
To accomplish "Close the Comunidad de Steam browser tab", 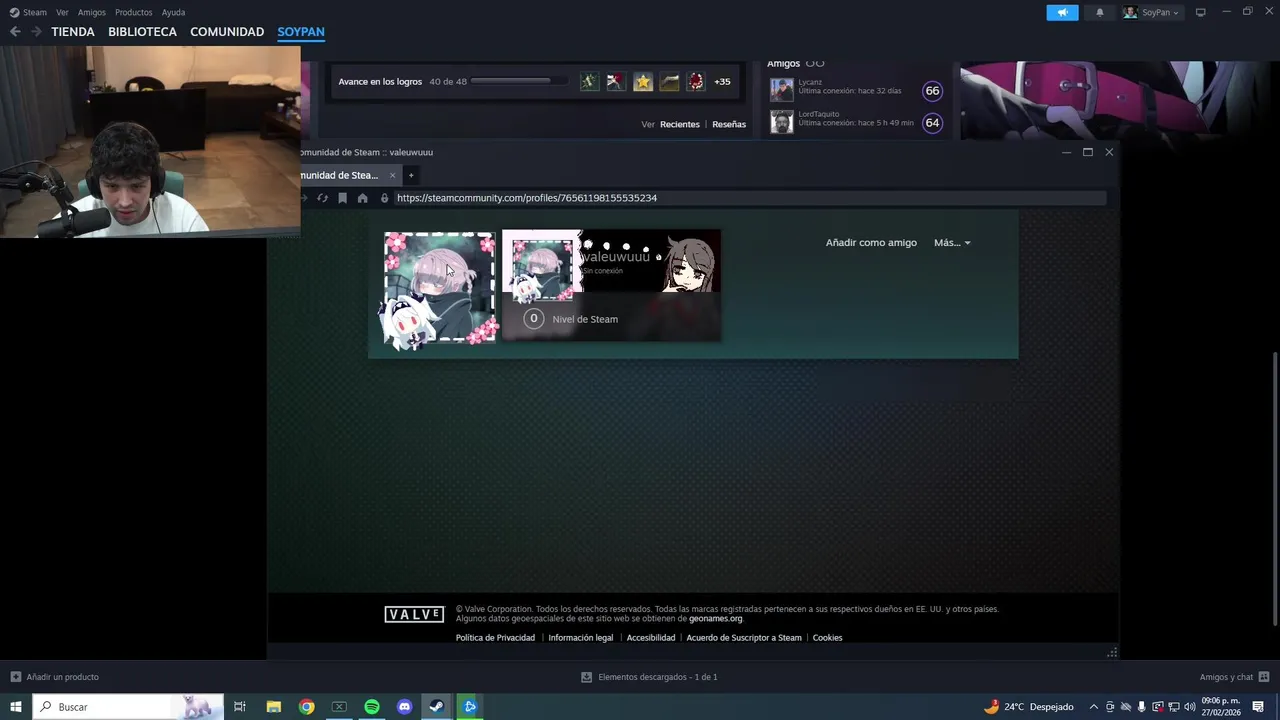I will click(x=392, y=175).
